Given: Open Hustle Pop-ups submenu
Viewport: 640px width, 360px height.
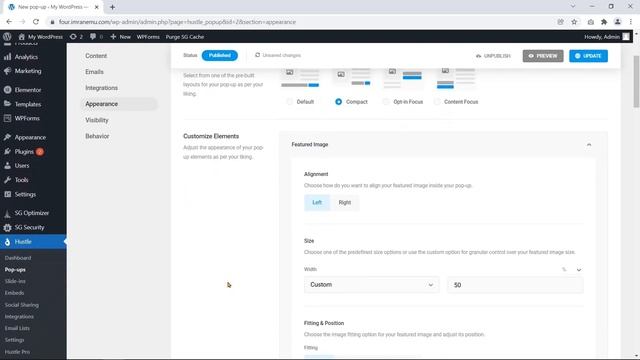Looking at the screenshot, I should (x=15, y=270).
